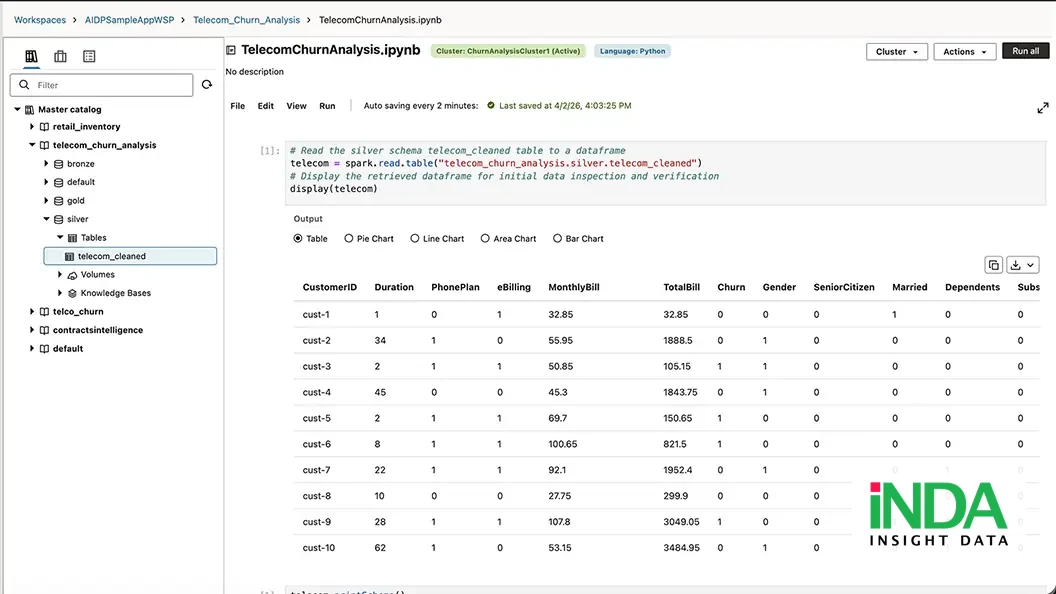Click the notebook icon beside the TelecomChurnAnalysis.ipynb title
The width and height of the screenshot is (1056, 594).
pyautogui.click(x=231, y=50)
